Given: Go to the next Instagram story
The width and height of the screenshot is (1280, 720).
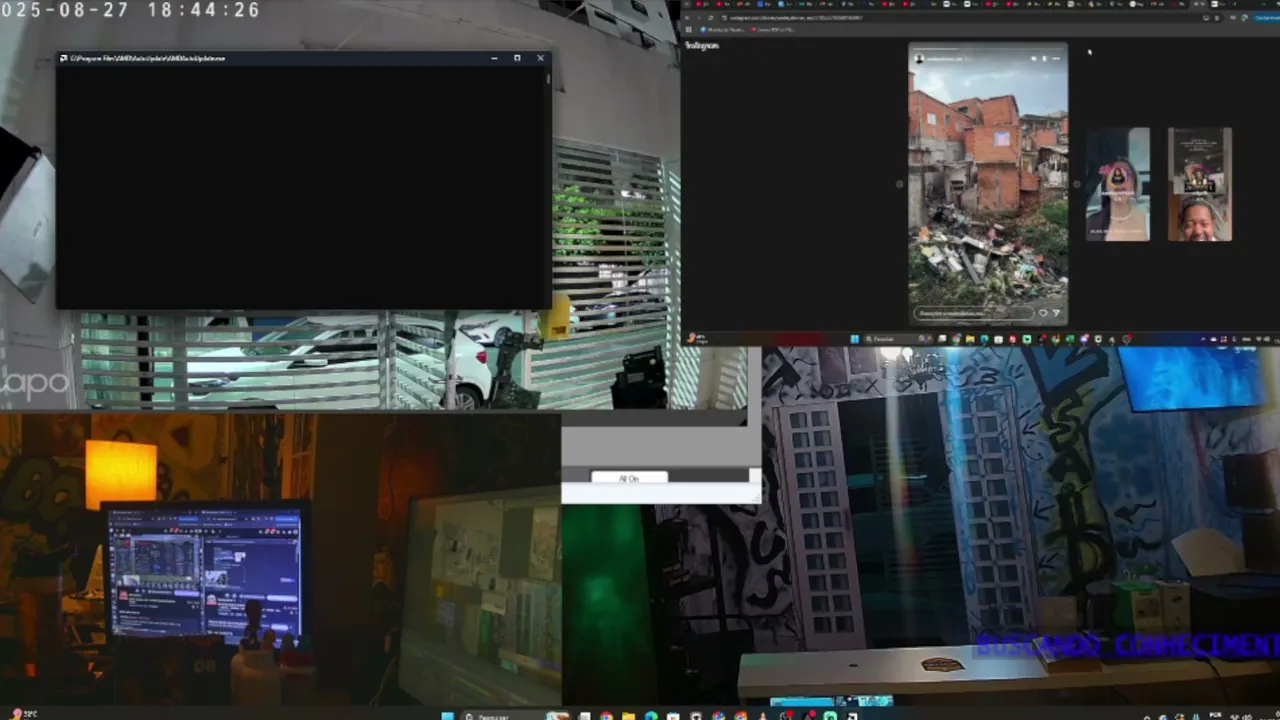Looking at the screenshot, I should pos(1077,184).
